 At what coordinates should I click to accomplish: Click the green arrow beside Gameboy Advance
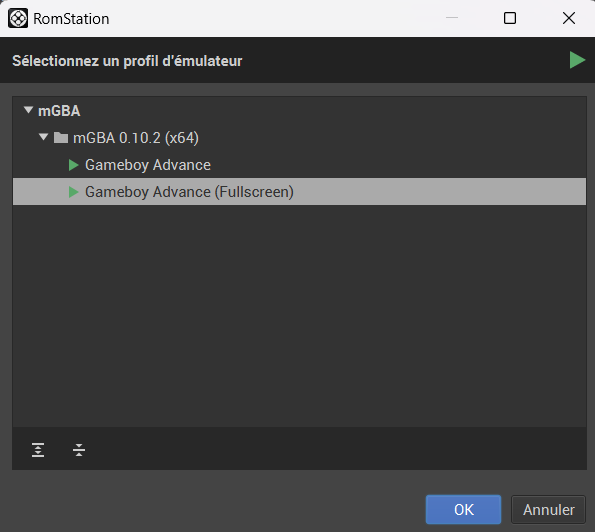(x=73, y=165)
